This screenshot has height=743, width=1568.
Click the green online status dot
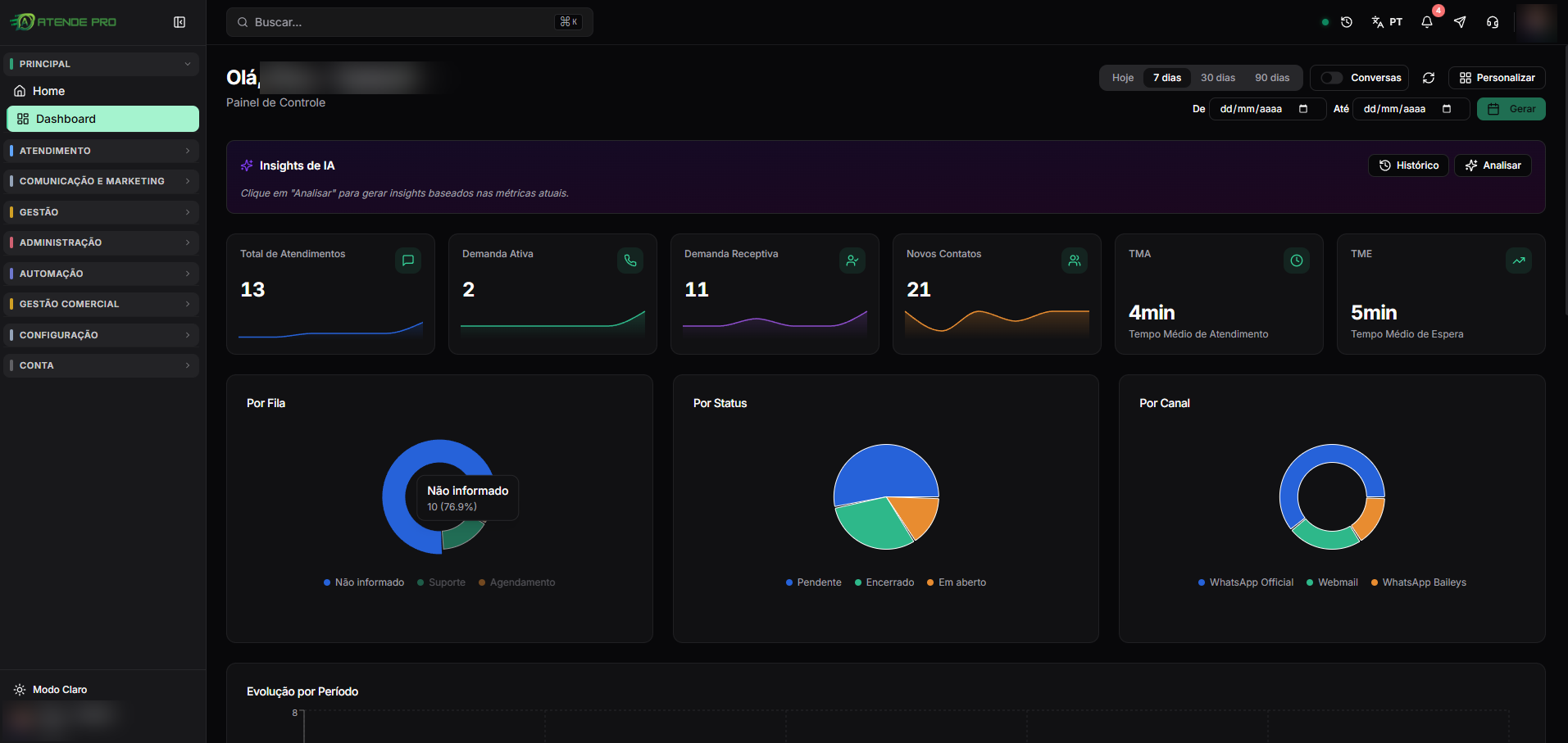click(1325, 22)
